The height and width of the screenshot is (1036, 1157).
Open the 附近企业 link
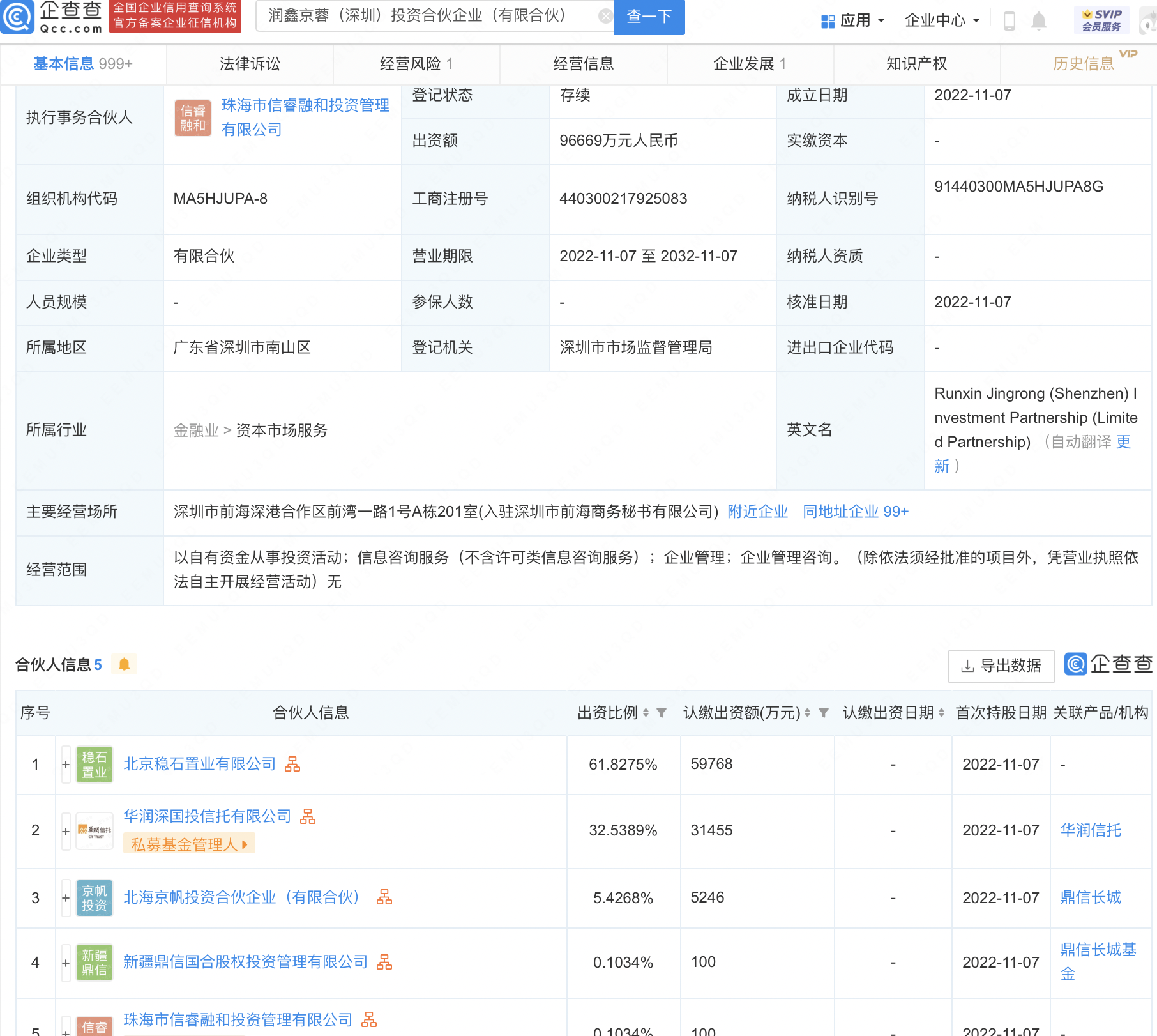[x=757, y=512]
